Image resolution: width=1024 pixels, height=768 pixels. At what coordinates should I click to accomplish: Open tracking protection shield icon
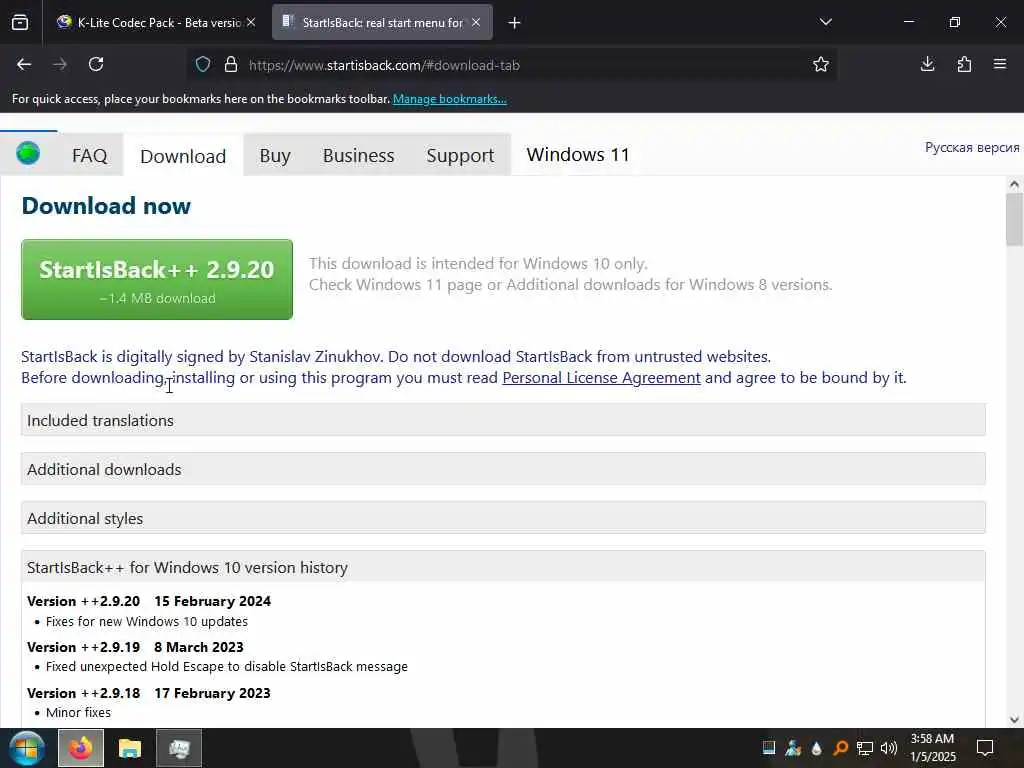pos(203,65)
